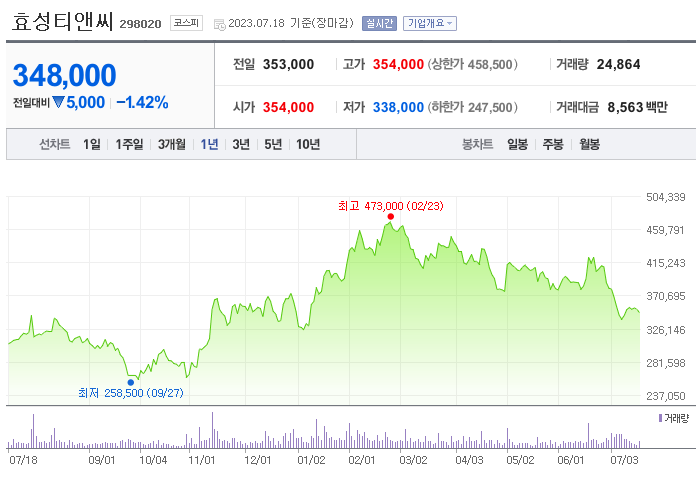Click the 07/03 x-axis date label
Image resolution: width=696 pixels, height=482 pixels.
tap(624, 460)
